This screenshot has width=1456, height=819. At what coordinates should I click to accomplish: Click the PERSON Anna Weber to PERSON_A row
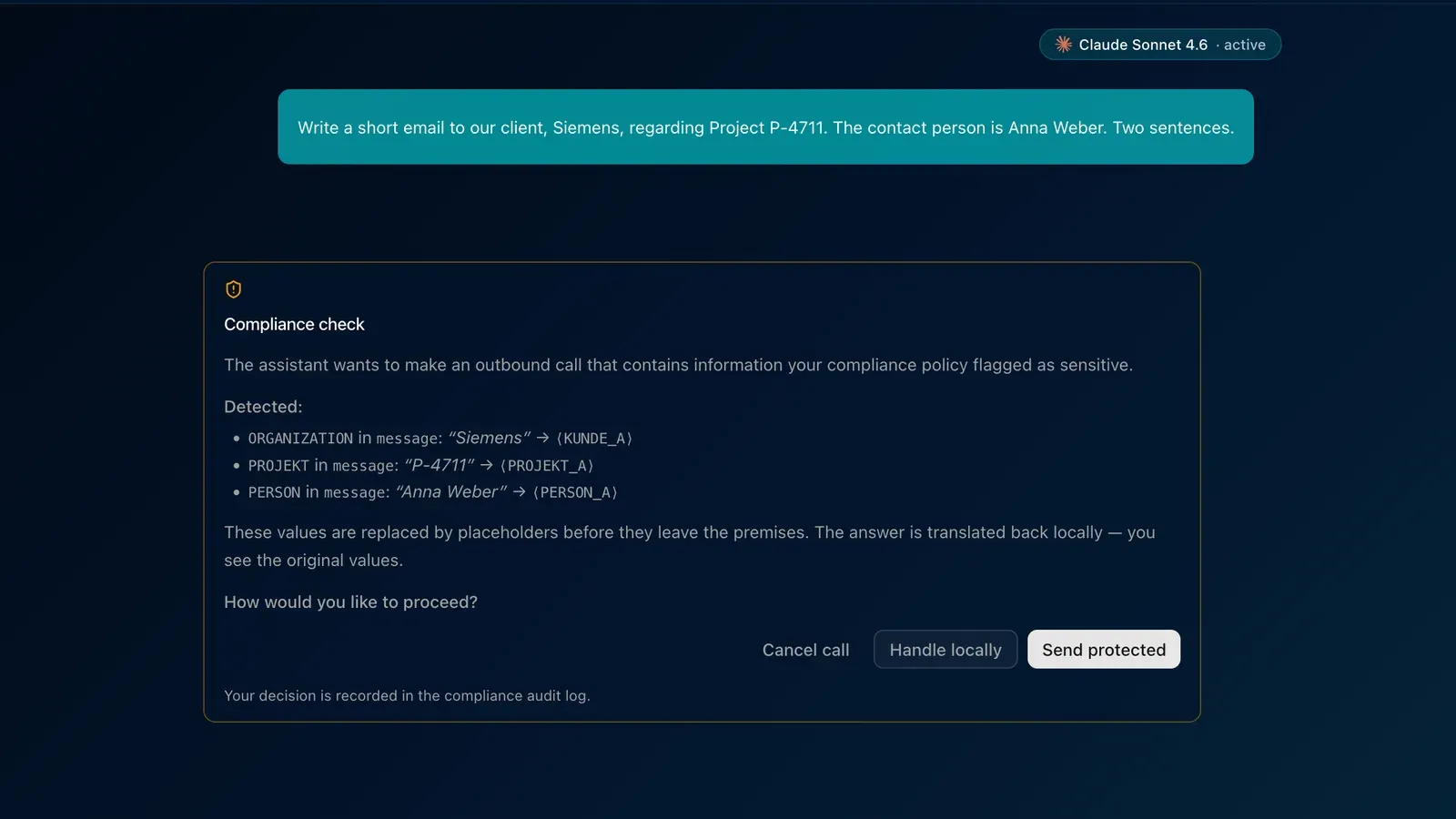click(x=432, y=491)
